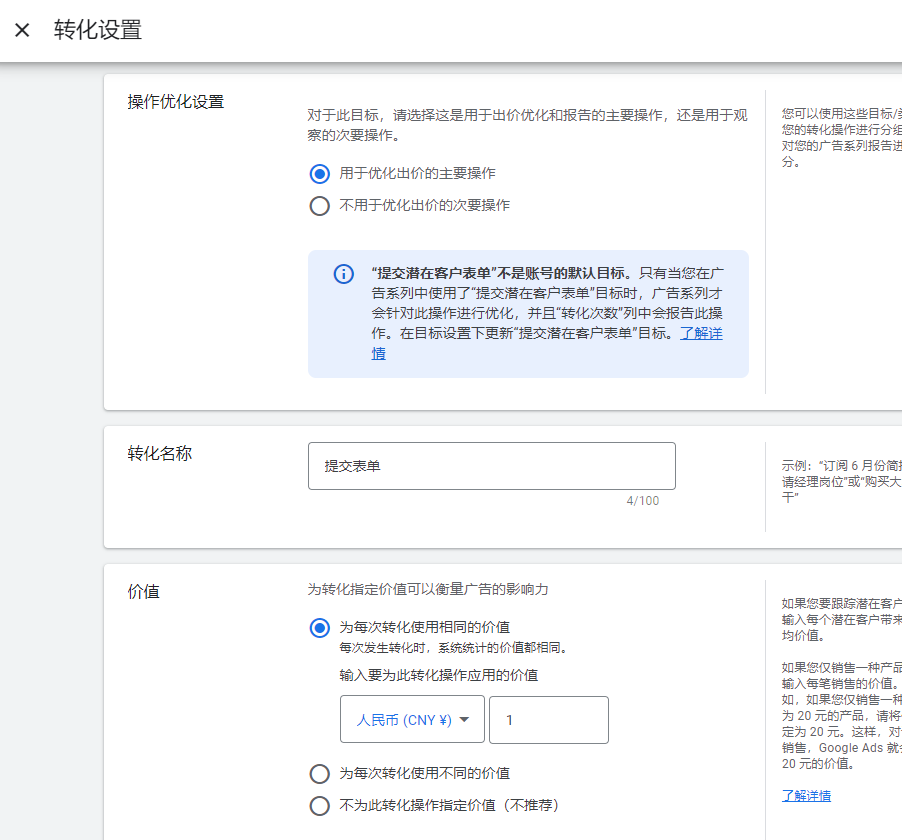Choose 为每次转化使用相同的价值 option
The height and width of the screenshot is (840, 902).
pyautogui.click(x=319, y=628)
